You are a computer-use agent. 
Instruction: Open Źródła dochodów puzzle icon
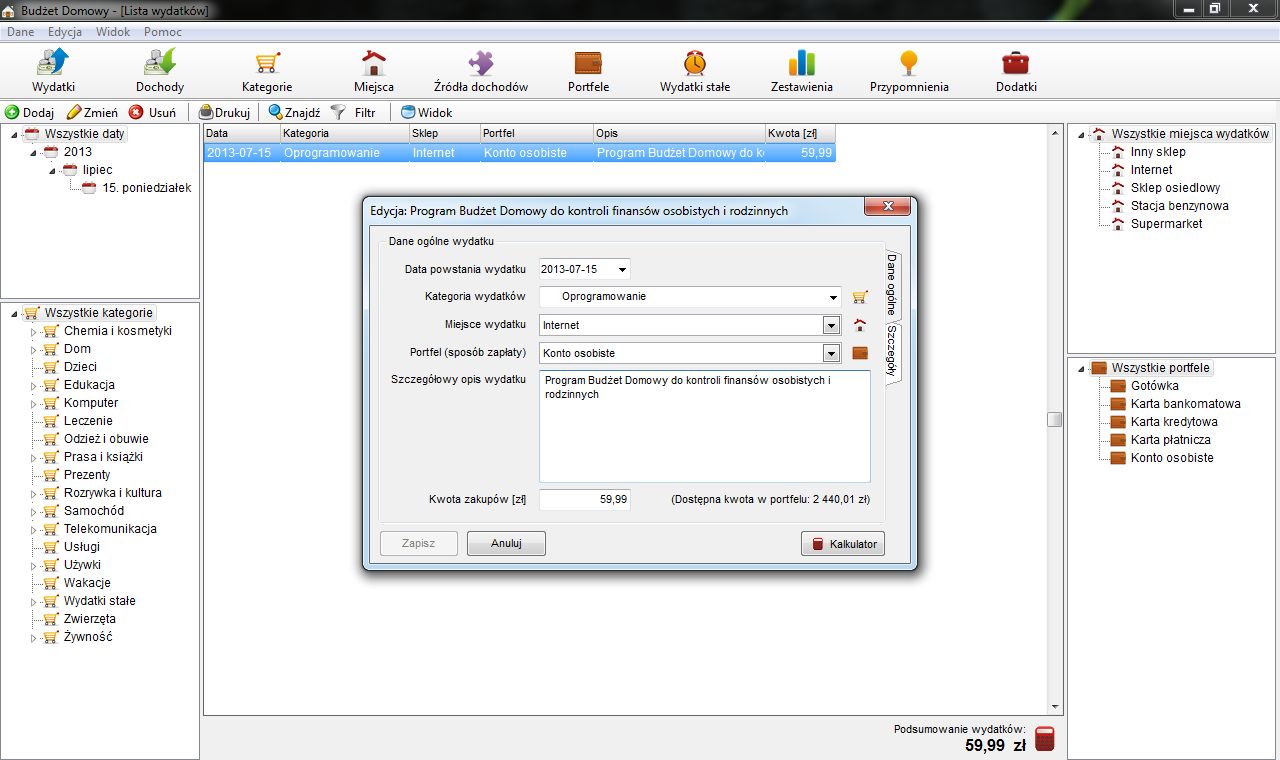click(x=481, y=62)
